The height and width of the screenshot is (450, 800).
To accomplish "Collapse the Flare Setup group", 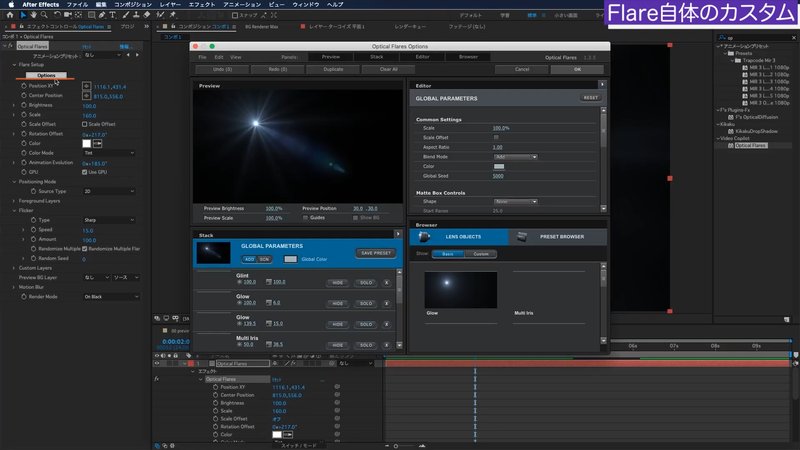I will [14, 65].
